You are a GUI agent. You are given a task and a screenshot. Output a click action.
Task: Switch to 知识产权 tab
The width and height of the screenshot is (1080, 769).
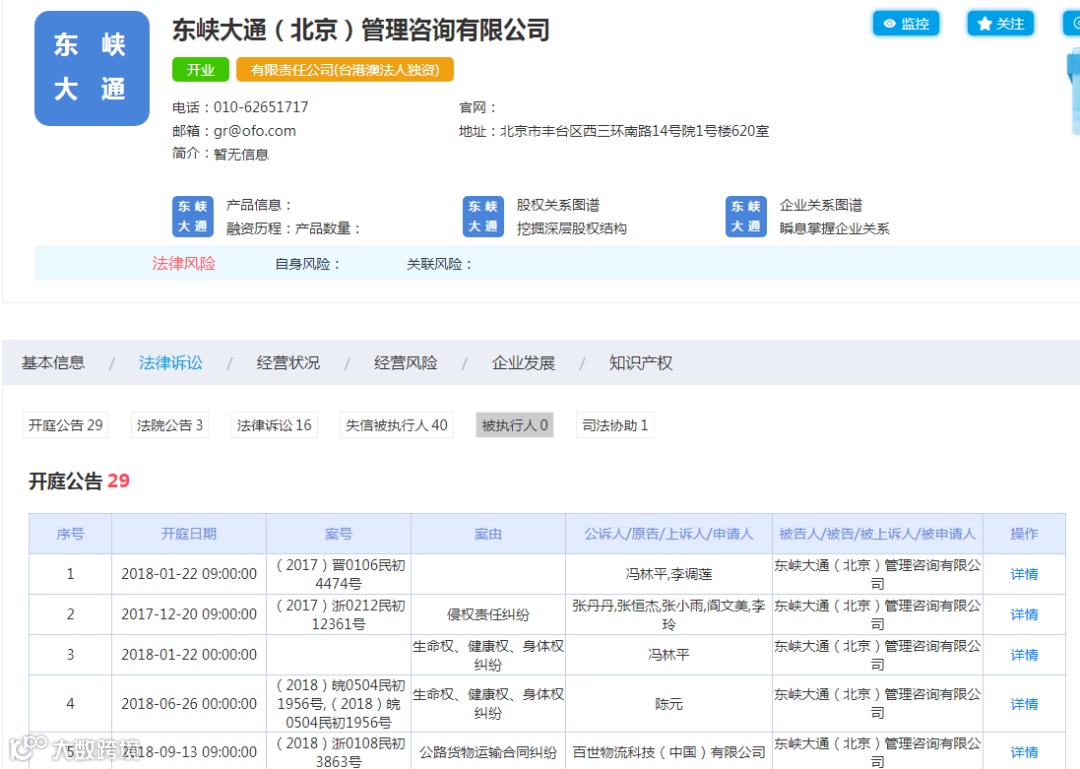coord(641,362)
